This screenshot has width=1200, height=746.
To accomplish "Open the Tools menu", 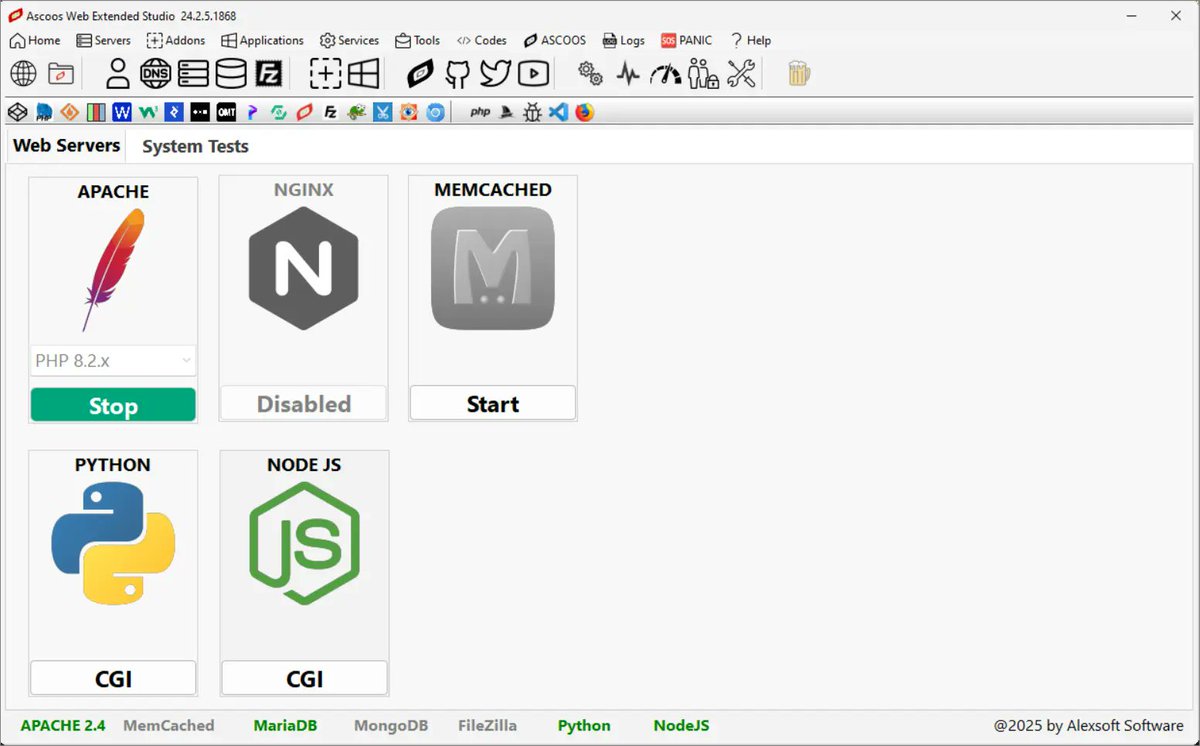I will point(418,40).
